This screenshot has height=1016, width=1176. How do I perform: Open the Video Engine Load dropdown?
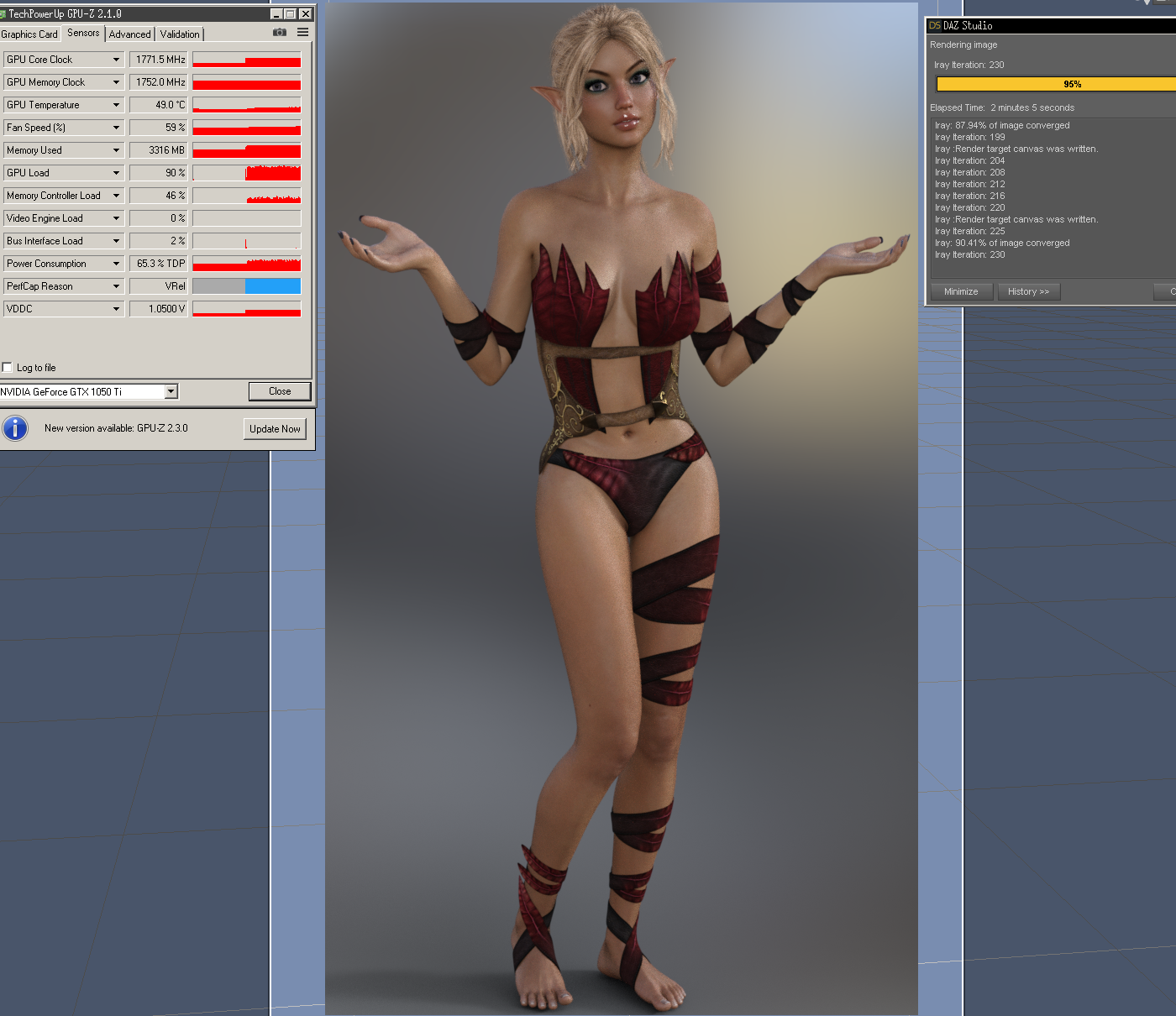click(116, 218)
